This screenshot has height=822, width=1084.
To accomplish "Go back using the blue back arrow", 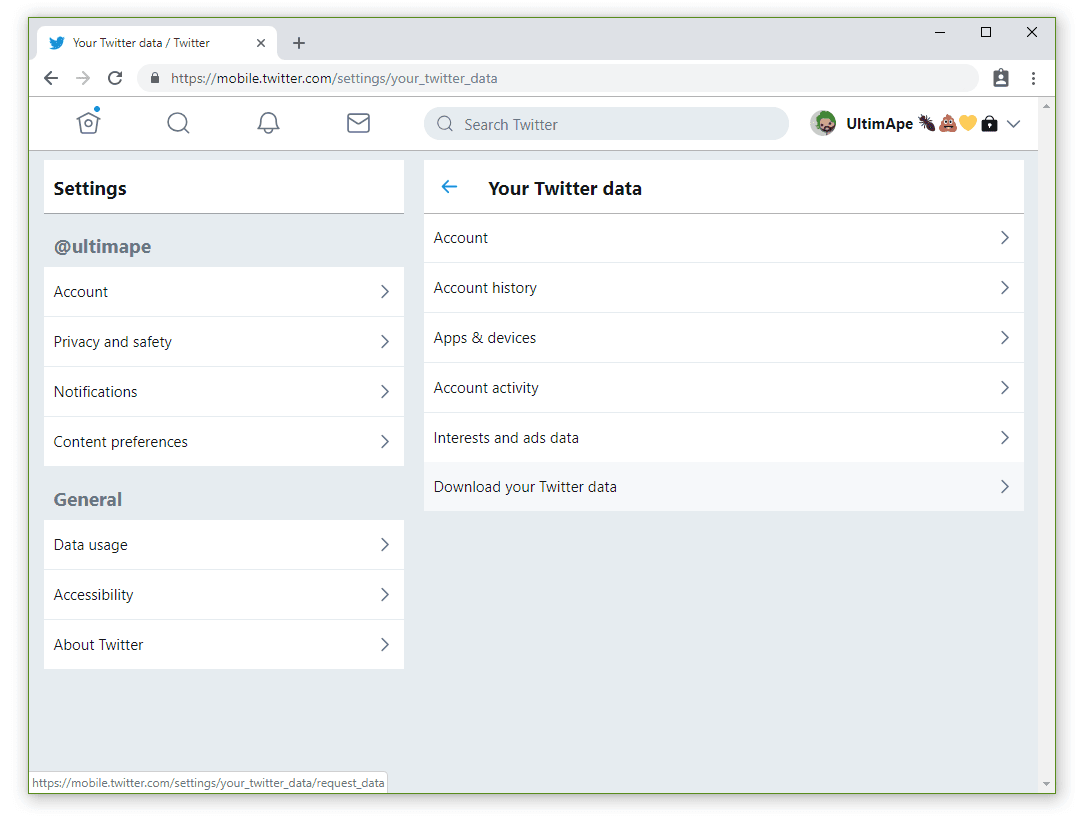I will click(x=449, y=187).
